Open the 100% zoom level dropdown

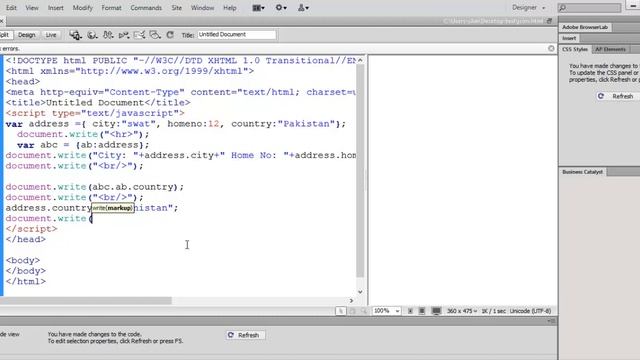coord(386,311)
